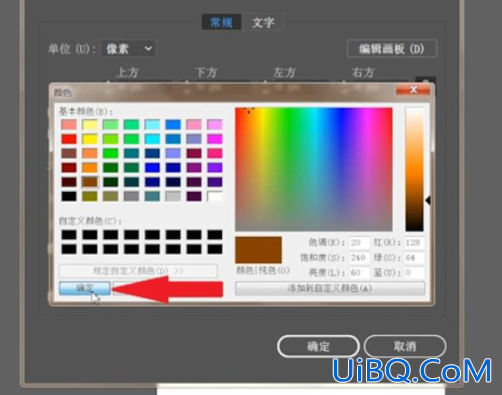Select the bright yellow basic color swatch
The height and width of the screenshot is (395, 502).
[x=90, y=139]
